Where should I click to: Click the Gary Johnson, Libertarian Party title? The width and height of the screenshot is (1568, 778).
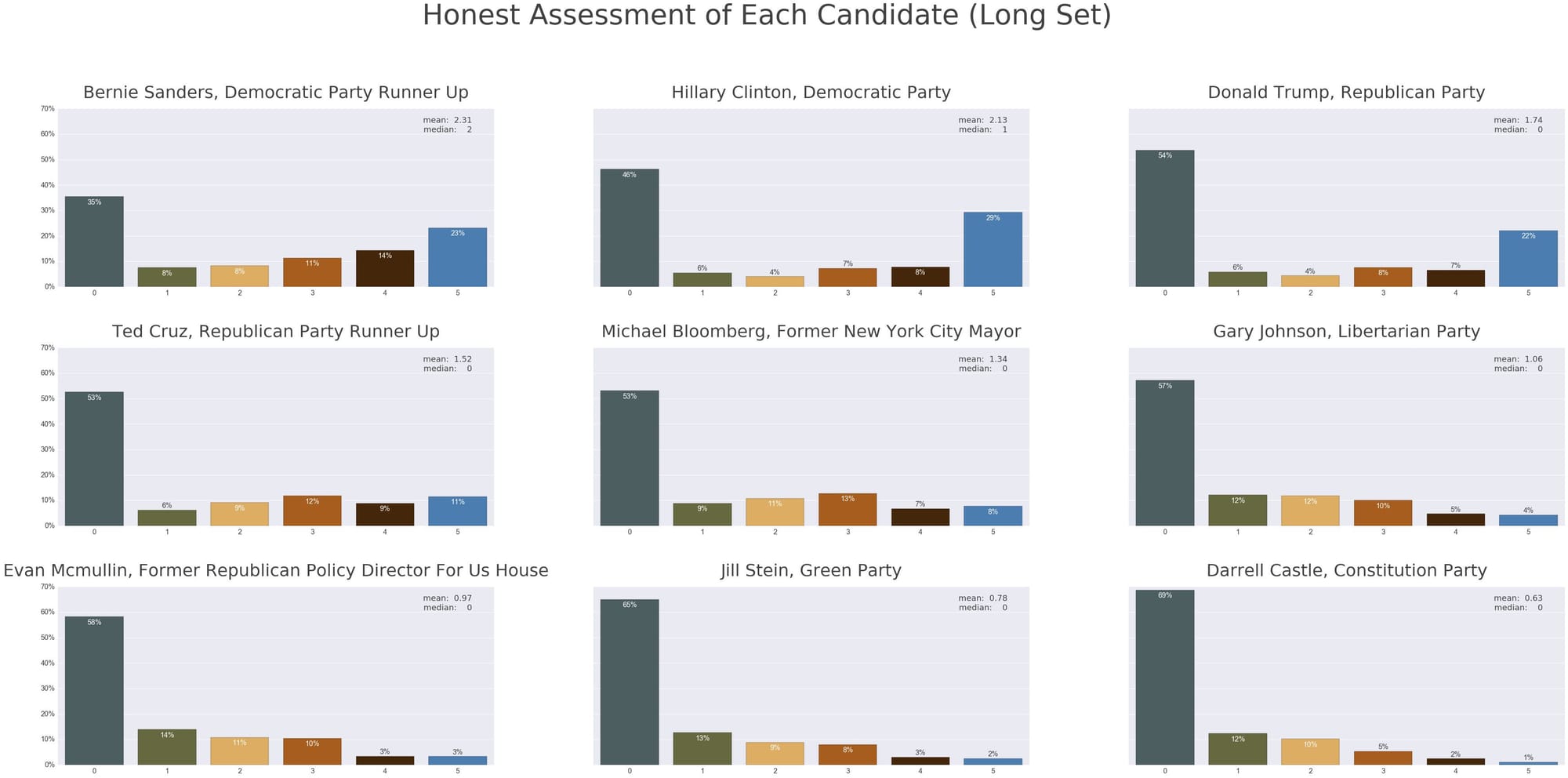point(1346,332)
